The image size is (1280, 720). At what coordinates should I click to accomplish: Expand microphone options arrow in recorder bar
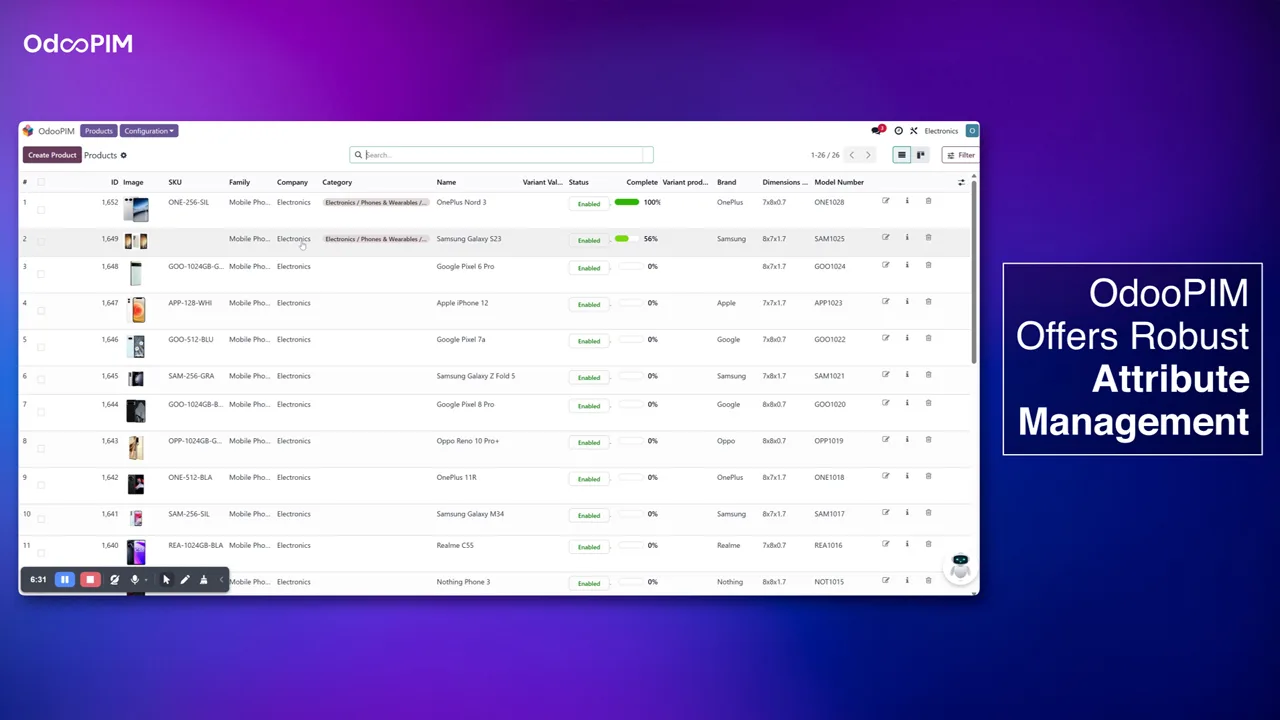click(146, 580)
